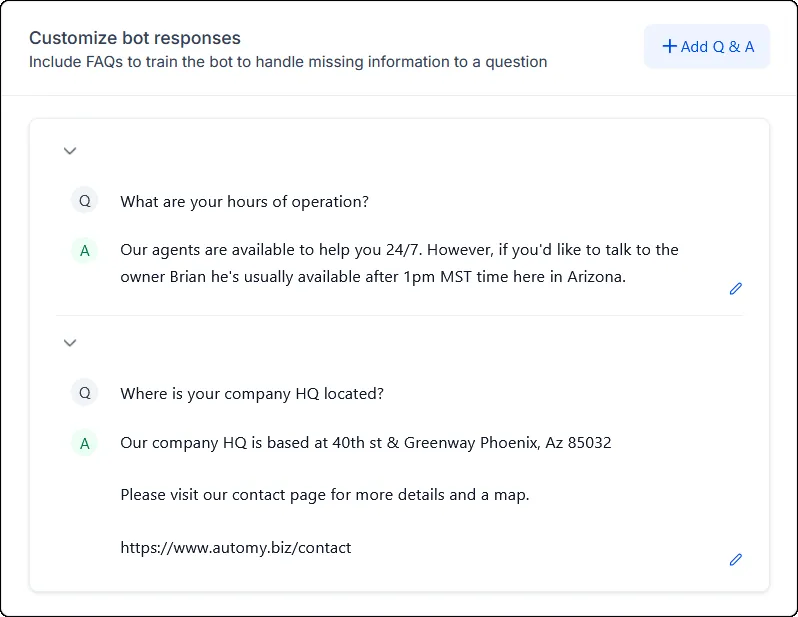798x617 pixels.
Task: Click the answer text mentioning owner Brian
Action: click(373, 277)
